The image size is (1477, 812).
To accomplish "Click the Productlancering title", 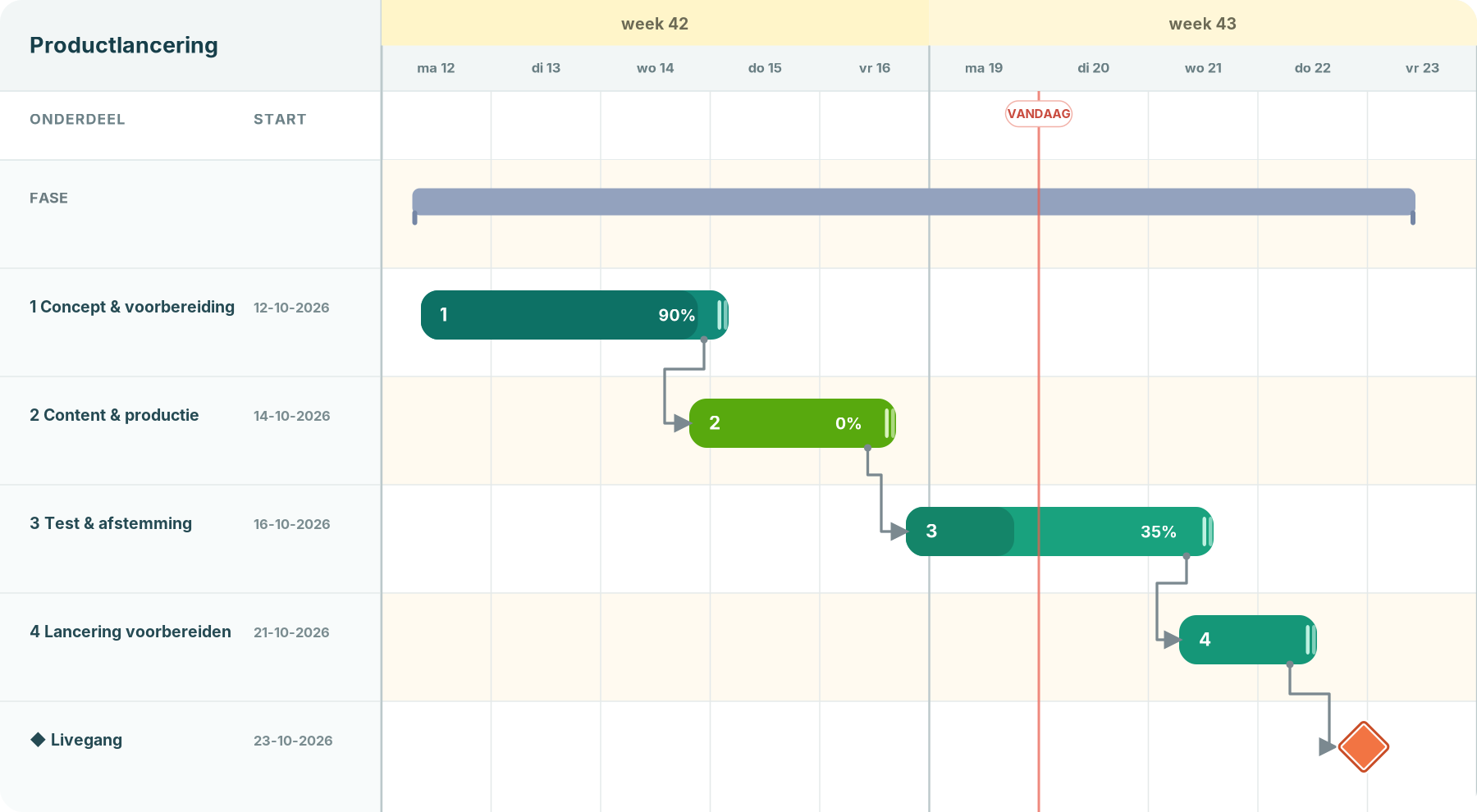I will pyautogui.click(x=124, y=45).
